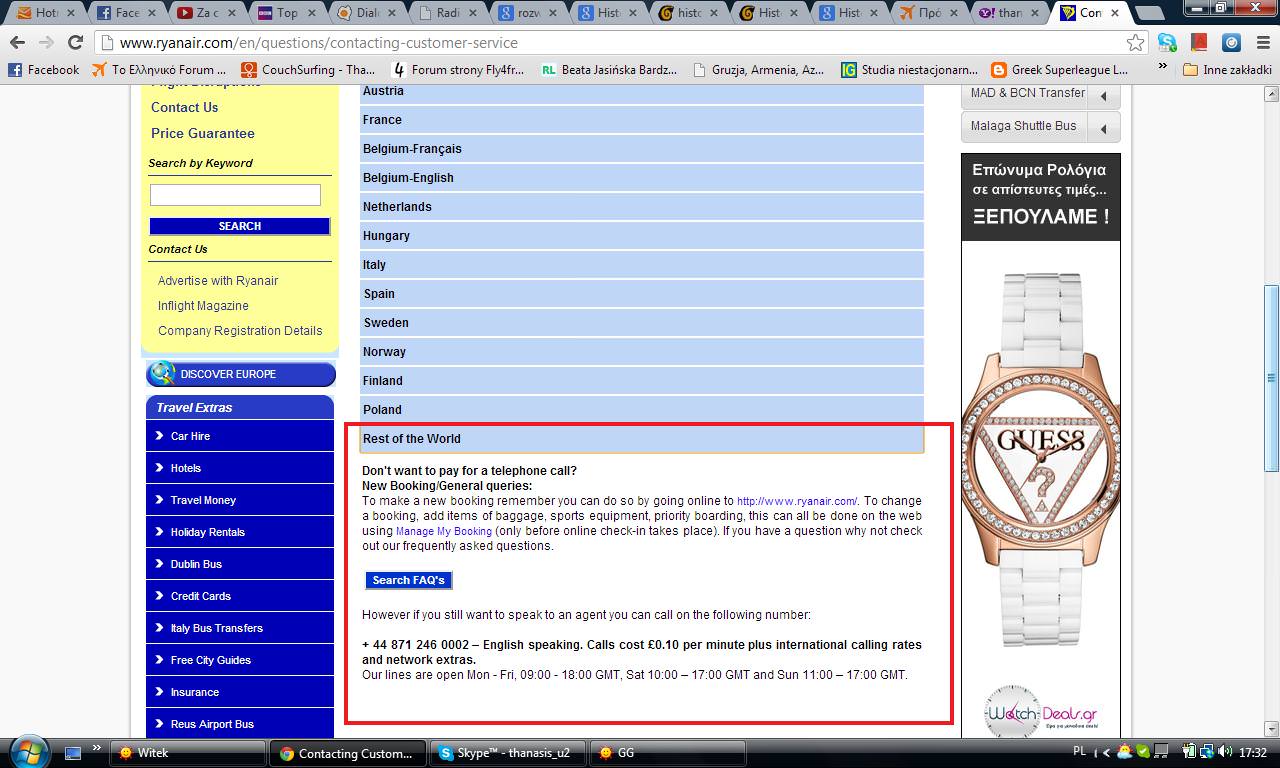Open the GG taskbar window
Screen dimensions: 1280x768
(669, 753)
